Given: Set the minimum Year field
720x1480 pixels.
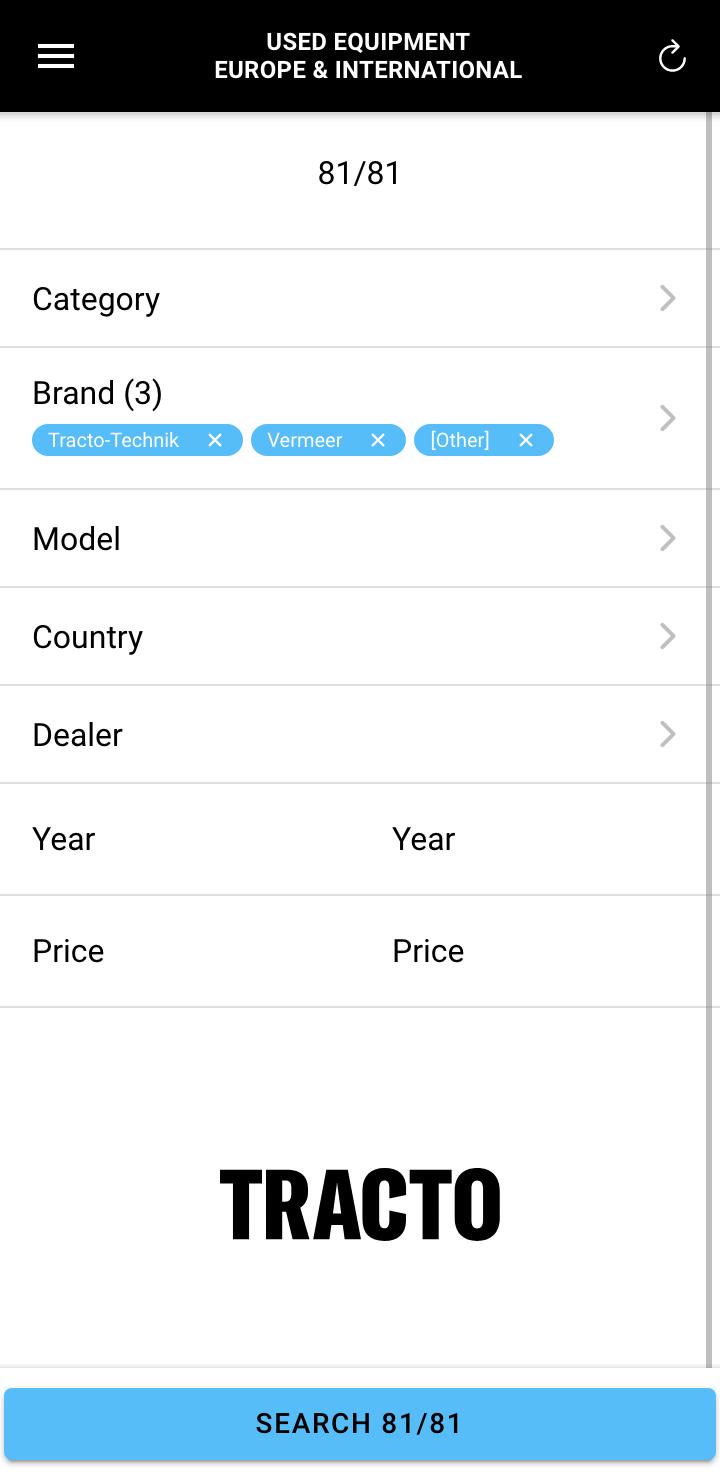Looking at the screenshot, I should [x=180, y=839].
